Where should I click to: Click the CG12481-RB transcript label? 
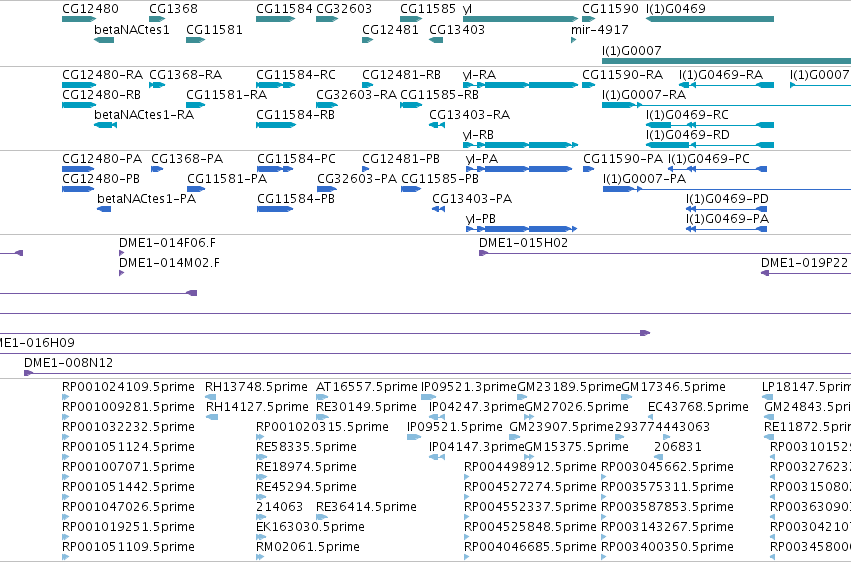click(401, 74)
